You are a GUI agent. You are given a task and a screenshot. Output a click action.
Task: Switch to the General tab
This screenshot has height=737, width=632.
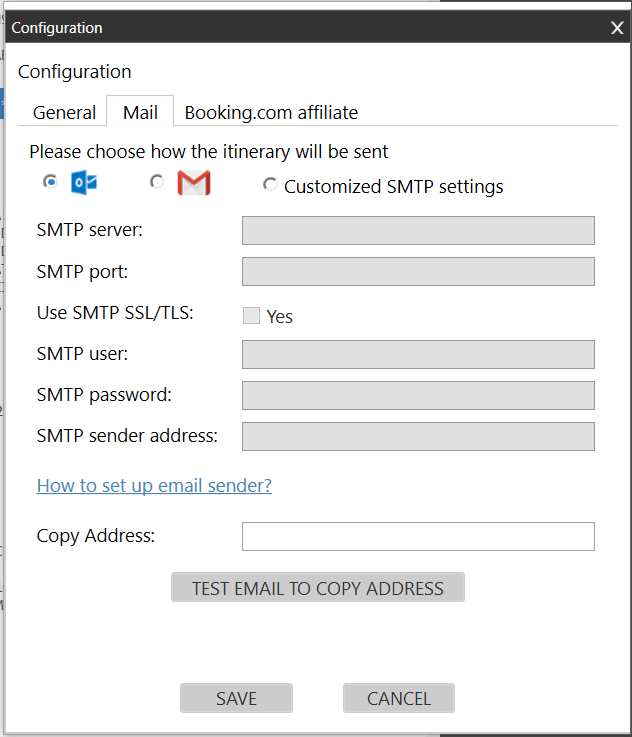64,112
